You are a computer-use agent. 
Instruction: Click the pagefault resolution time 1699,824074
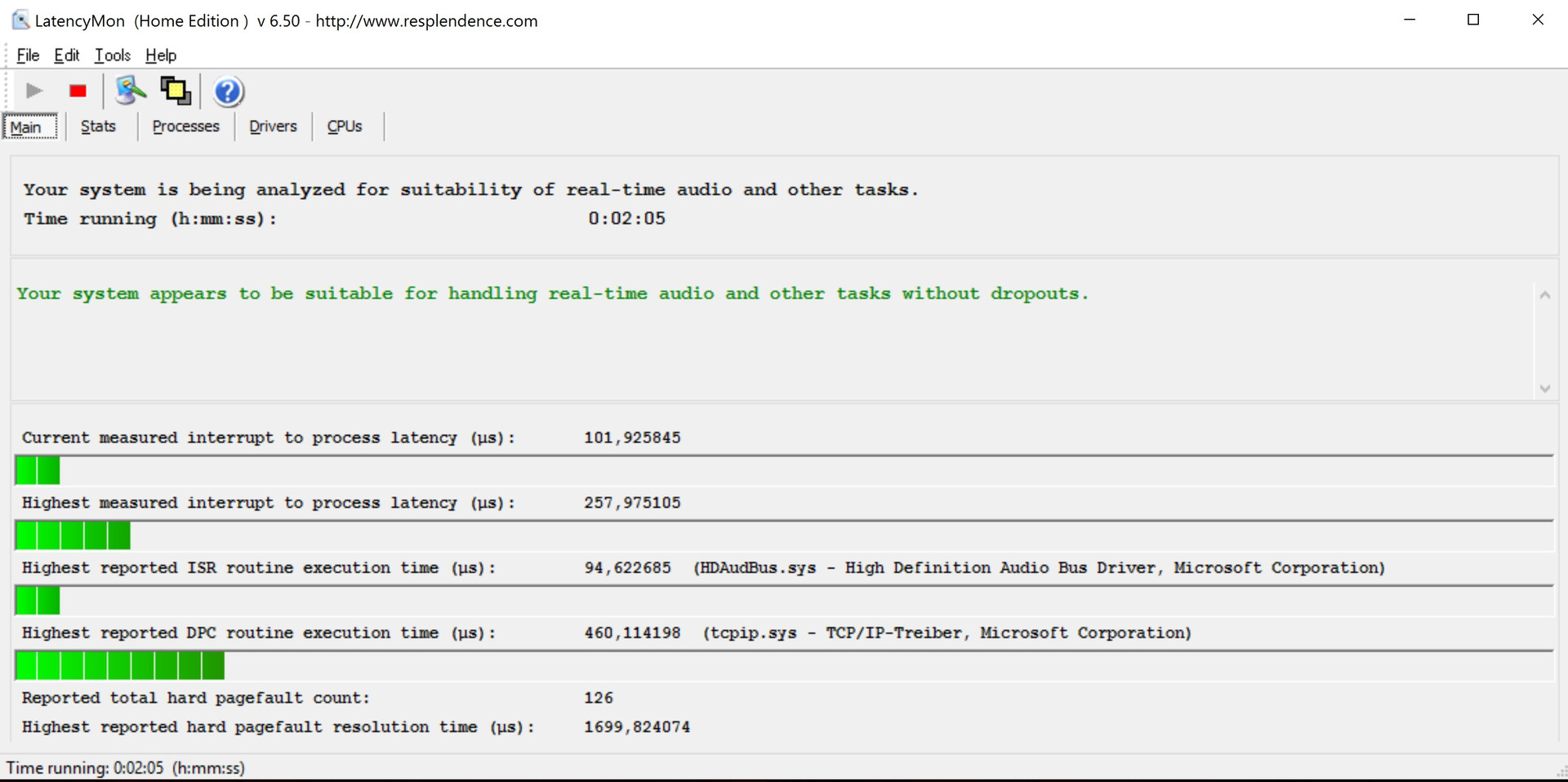pyautogui.click(x=637, y=727)
